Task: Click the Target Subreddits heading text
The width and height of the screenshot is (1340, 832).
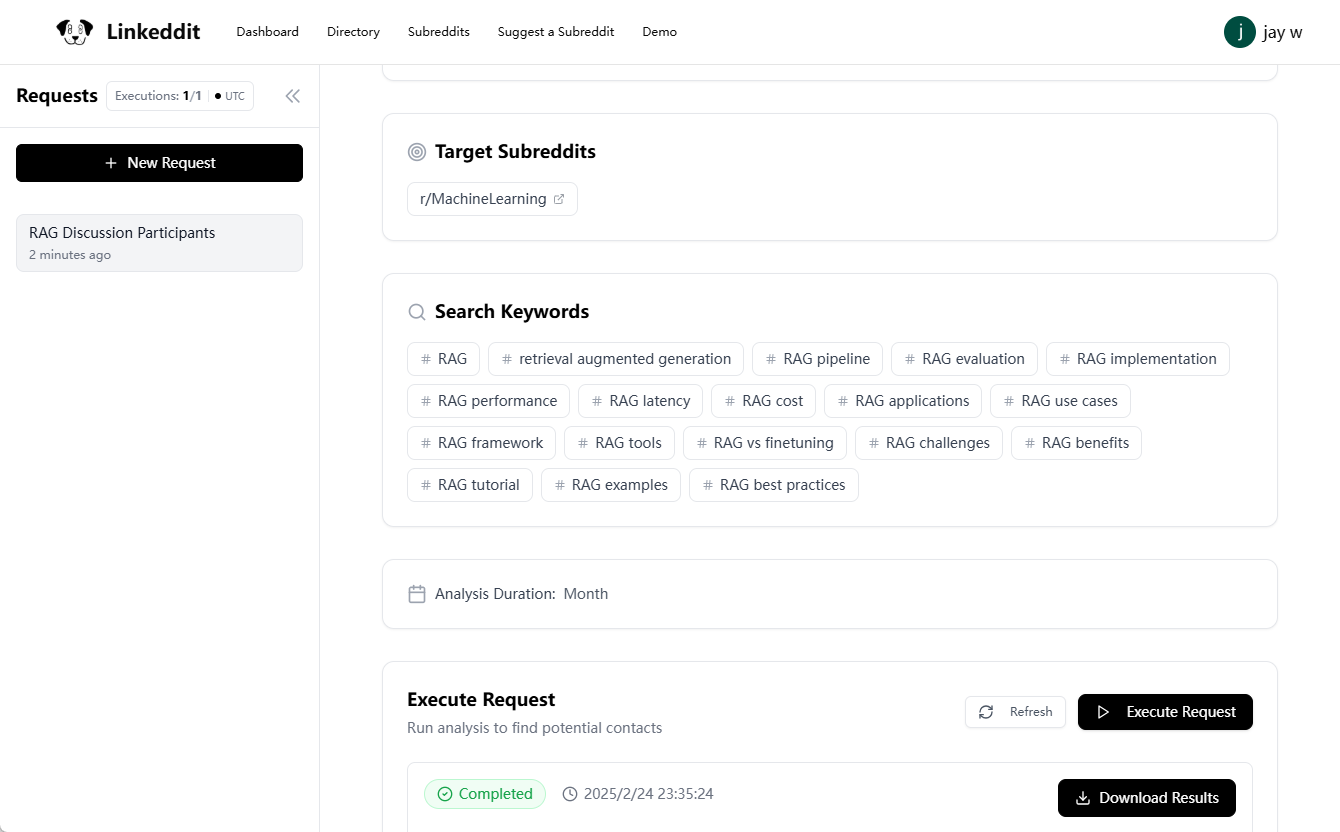Action: point(515,152)
